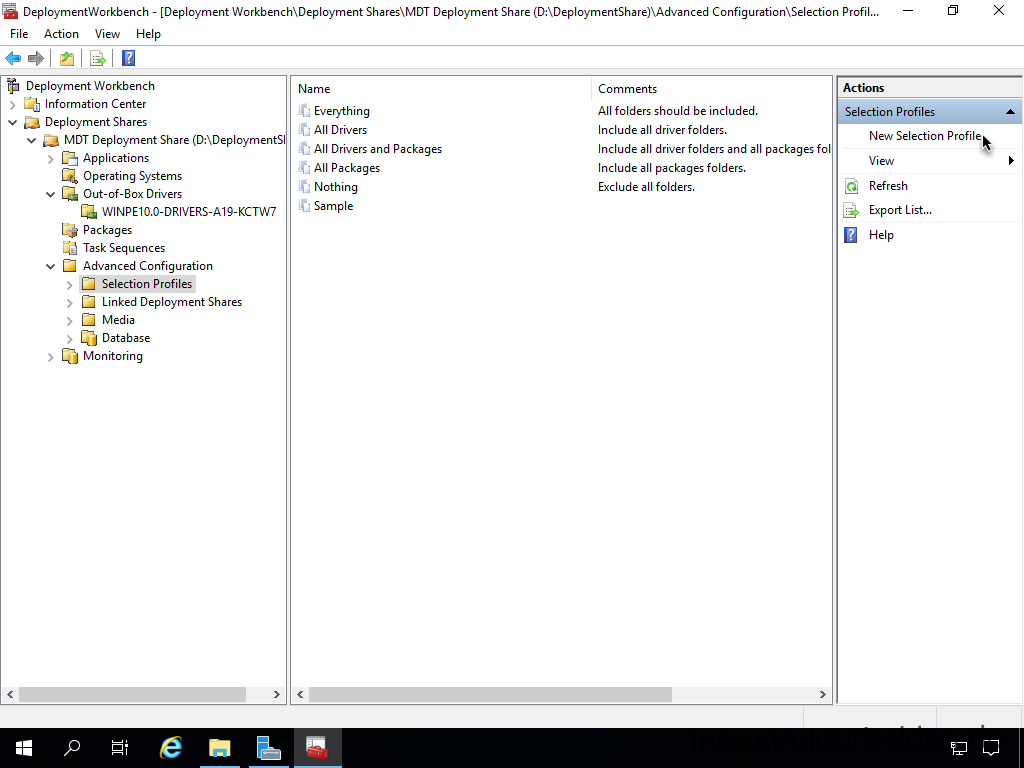Screen dimensions: 1024x768
Task: Expand the Information Center node
Action: click(x=13, y=104)
